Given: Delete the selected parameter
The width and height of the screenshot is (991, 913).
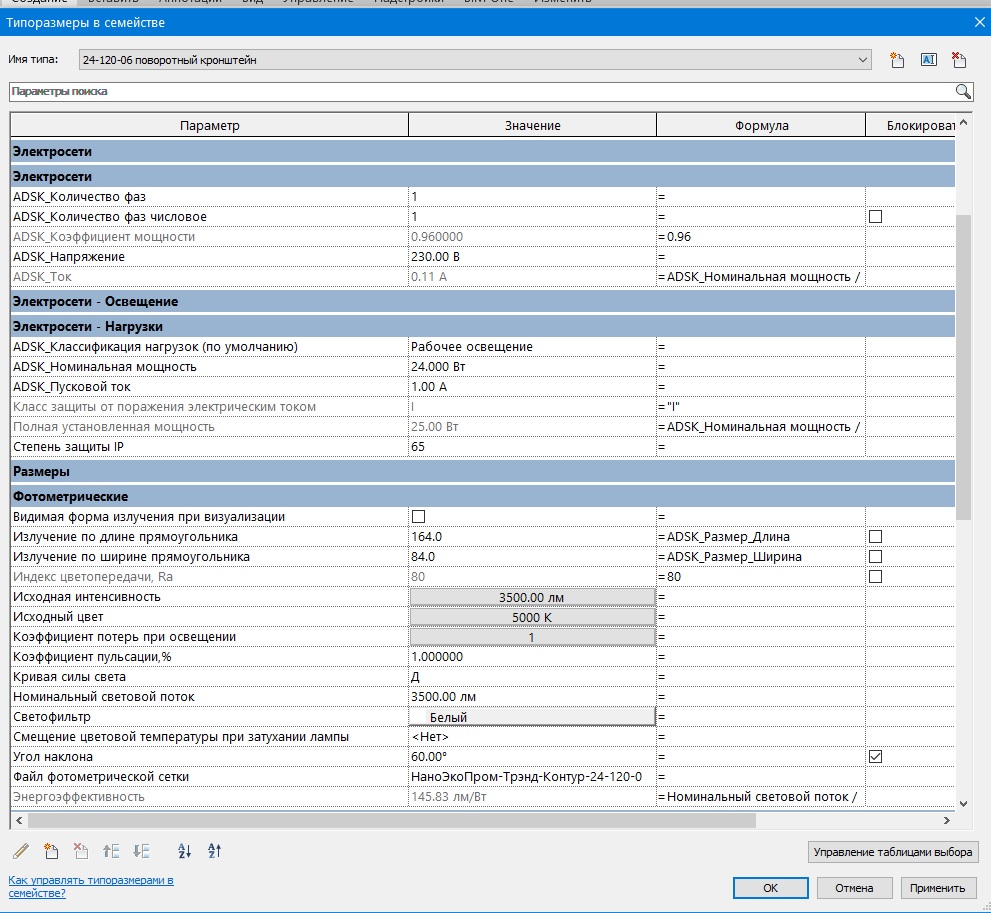Looking at the screenshot, I should (81, 851).
